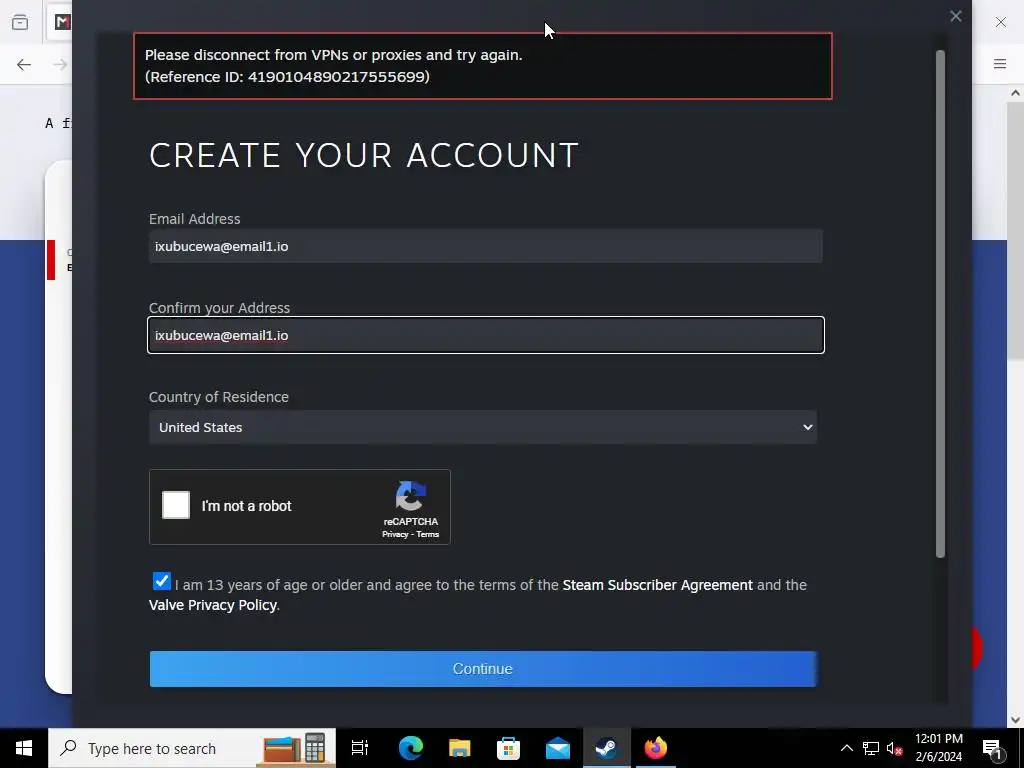Click the muted volume tray icon
Image resolution: width=1024 pixels, height=768 pixels.
pyautogui.click(x=895, y=748)
